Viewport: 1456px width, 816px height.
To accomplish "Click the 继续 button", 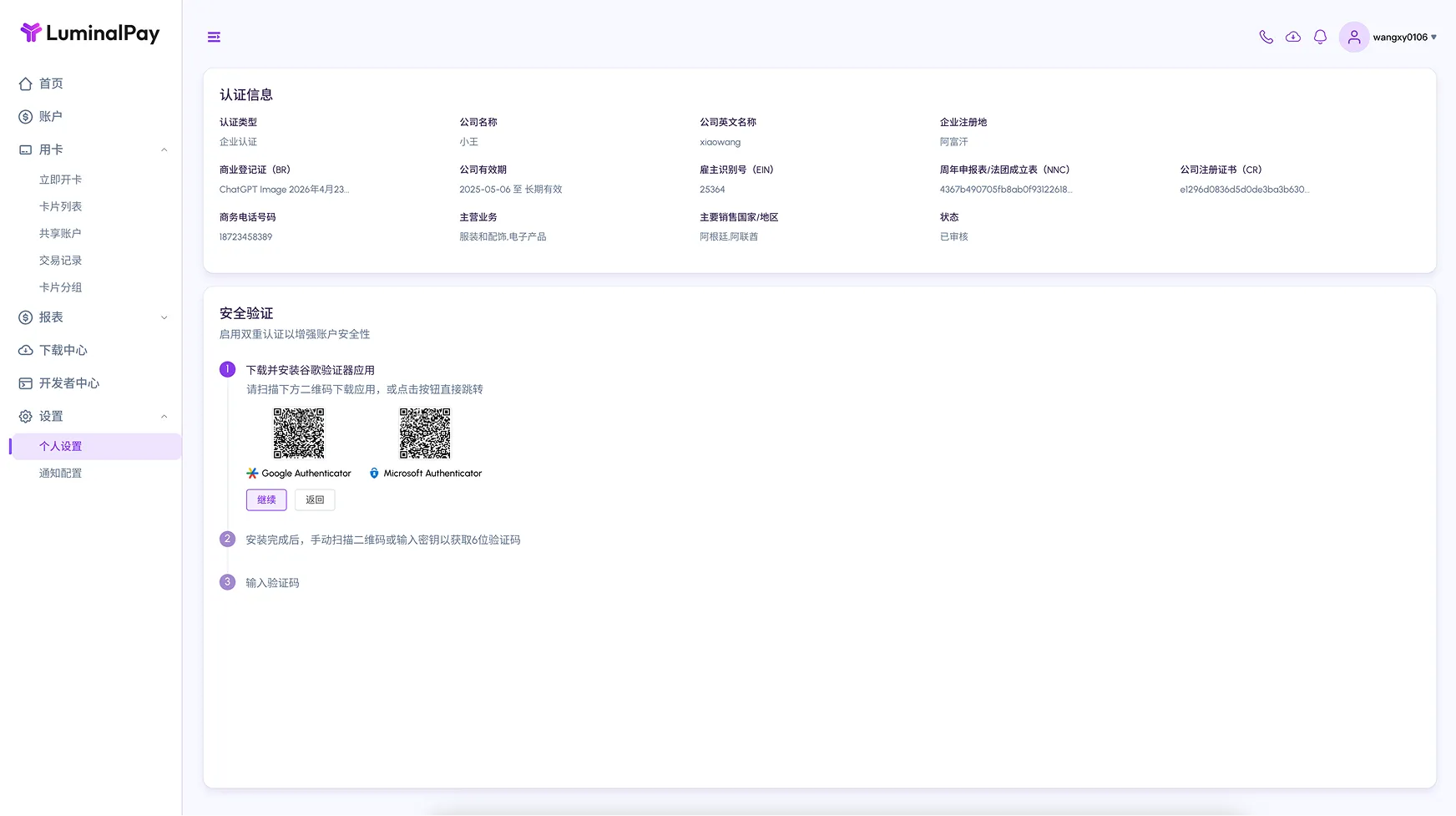I will point(266,499).
